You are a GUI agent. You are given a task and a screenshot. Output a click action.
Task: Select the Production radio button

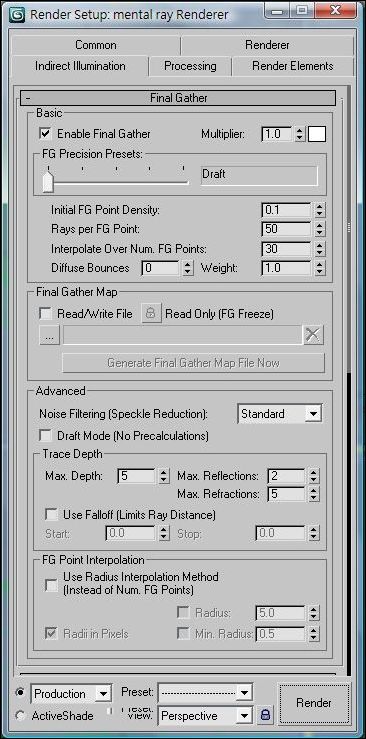coord(20,692)
